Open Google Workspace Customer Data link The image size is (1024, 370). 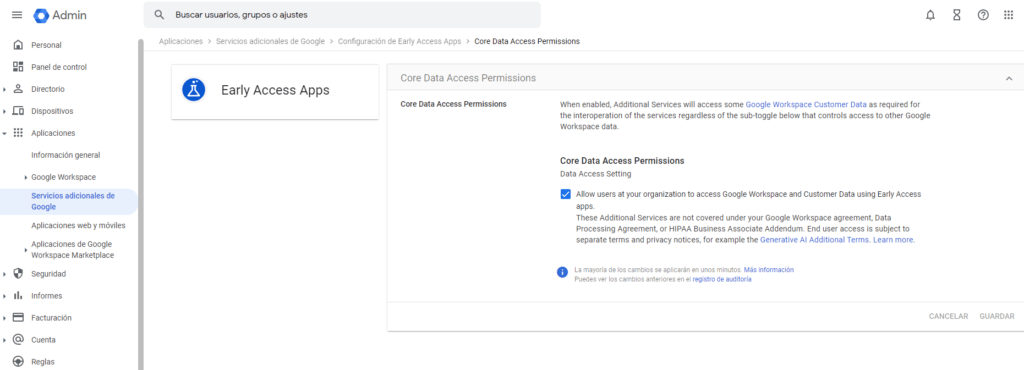(806, 104)
